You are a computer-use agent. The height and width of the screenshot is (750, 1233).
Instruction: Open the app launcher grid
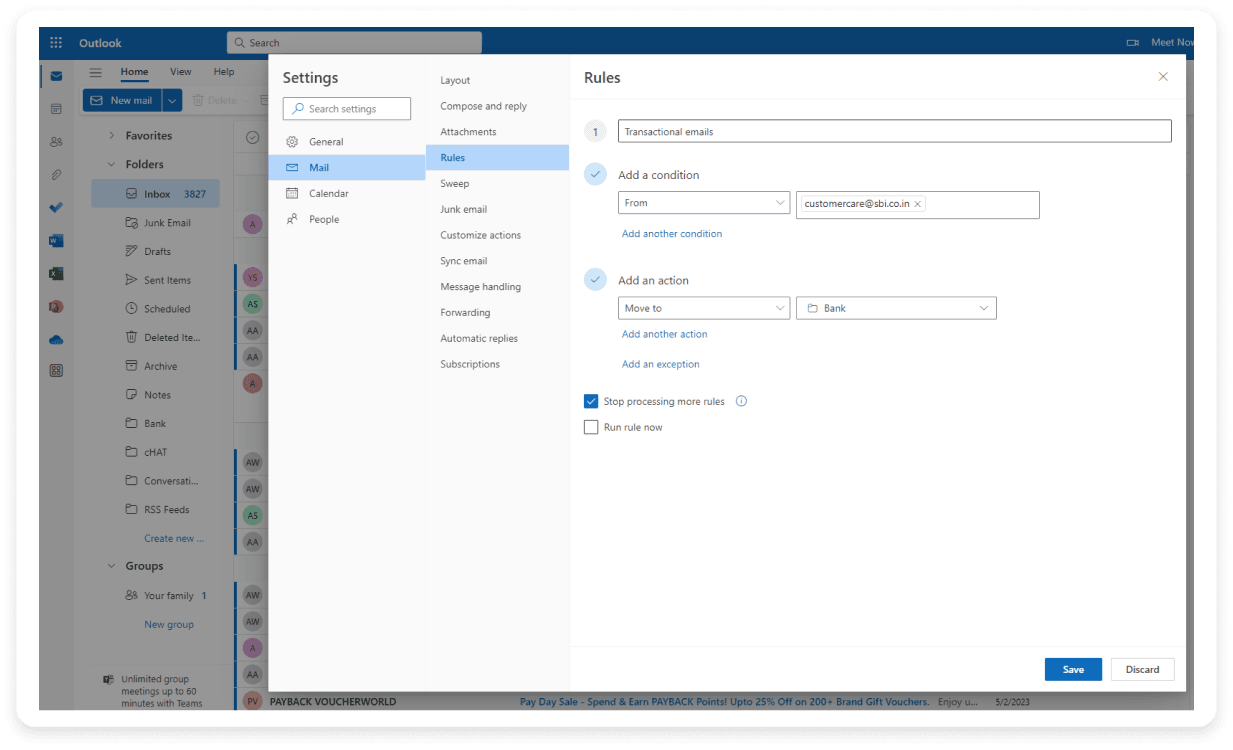pos(55,41)
